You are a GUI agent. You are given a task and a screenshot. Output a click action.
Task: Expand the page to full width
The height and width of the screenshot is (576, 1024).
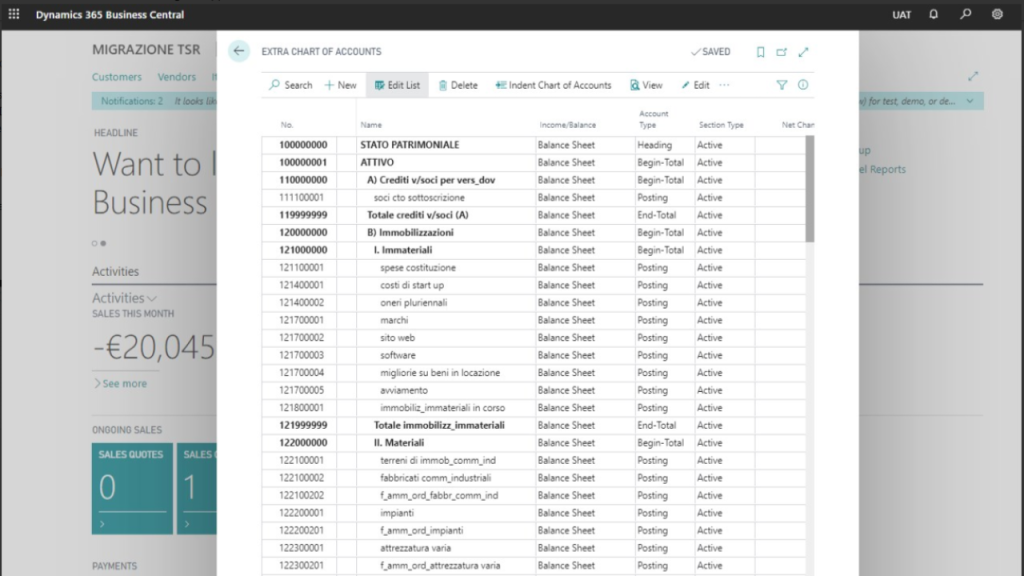pos(803,52)
